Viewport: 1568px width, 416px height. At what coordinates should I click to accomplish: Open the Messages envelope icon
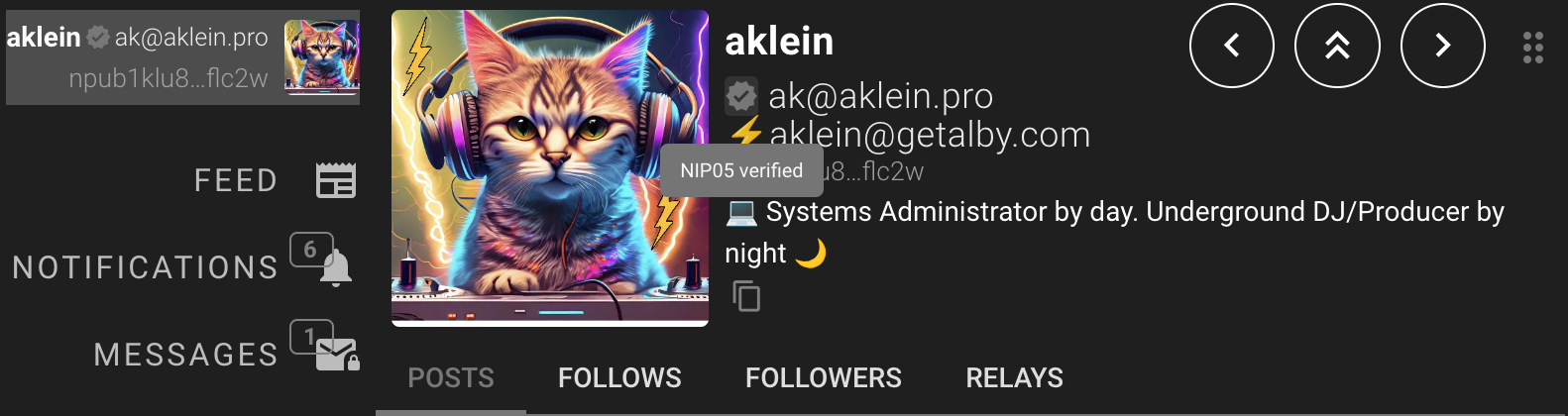point(337,355)
